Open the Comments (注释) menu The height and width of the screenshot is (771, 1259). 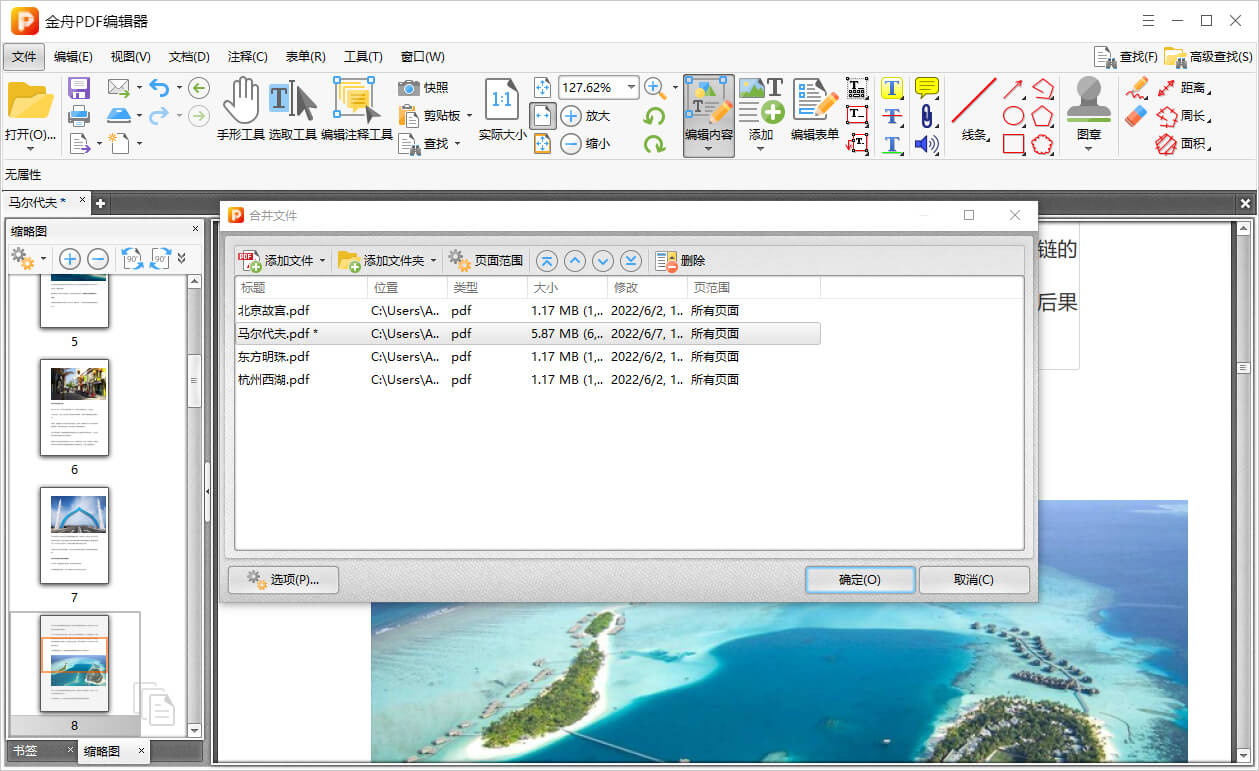(x=247, y=57)
